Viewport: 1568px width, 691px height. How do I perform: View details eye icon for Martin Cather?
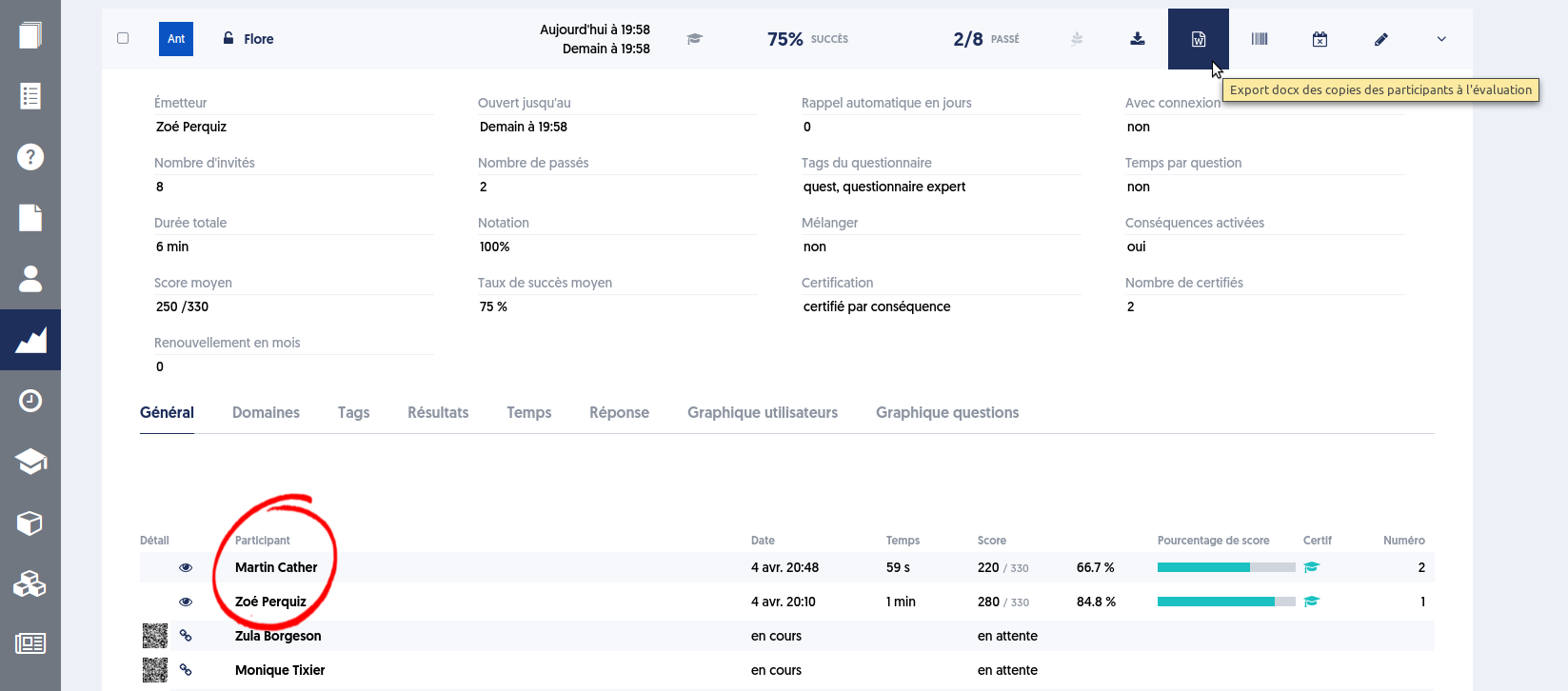(x=186, y=567)
